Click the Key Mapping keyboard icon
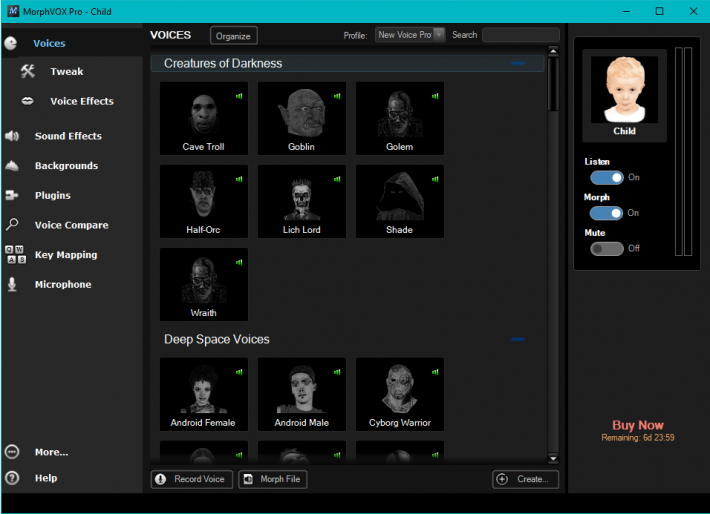710x514 pixels. click(x=15, y=255)
